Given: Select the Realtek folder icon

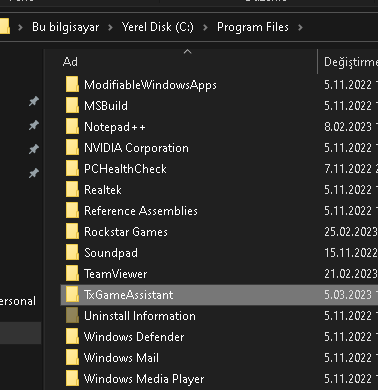Looking at the screenshot, I should point(72,190).
